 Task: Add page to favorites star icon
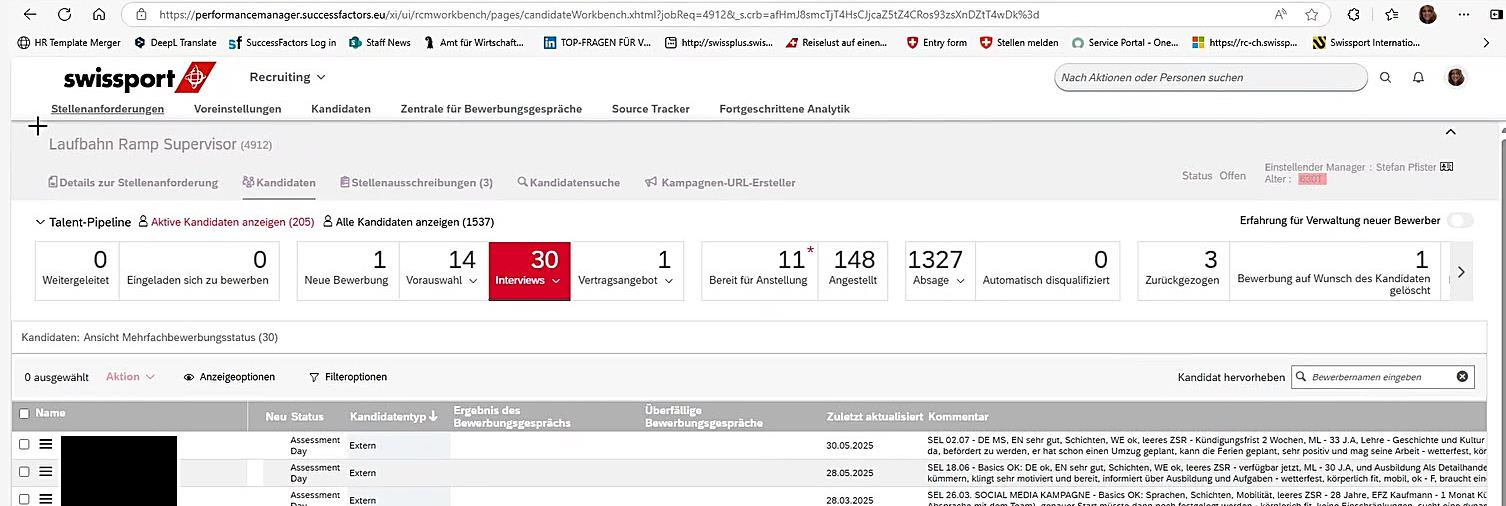tap(1311, 15)
